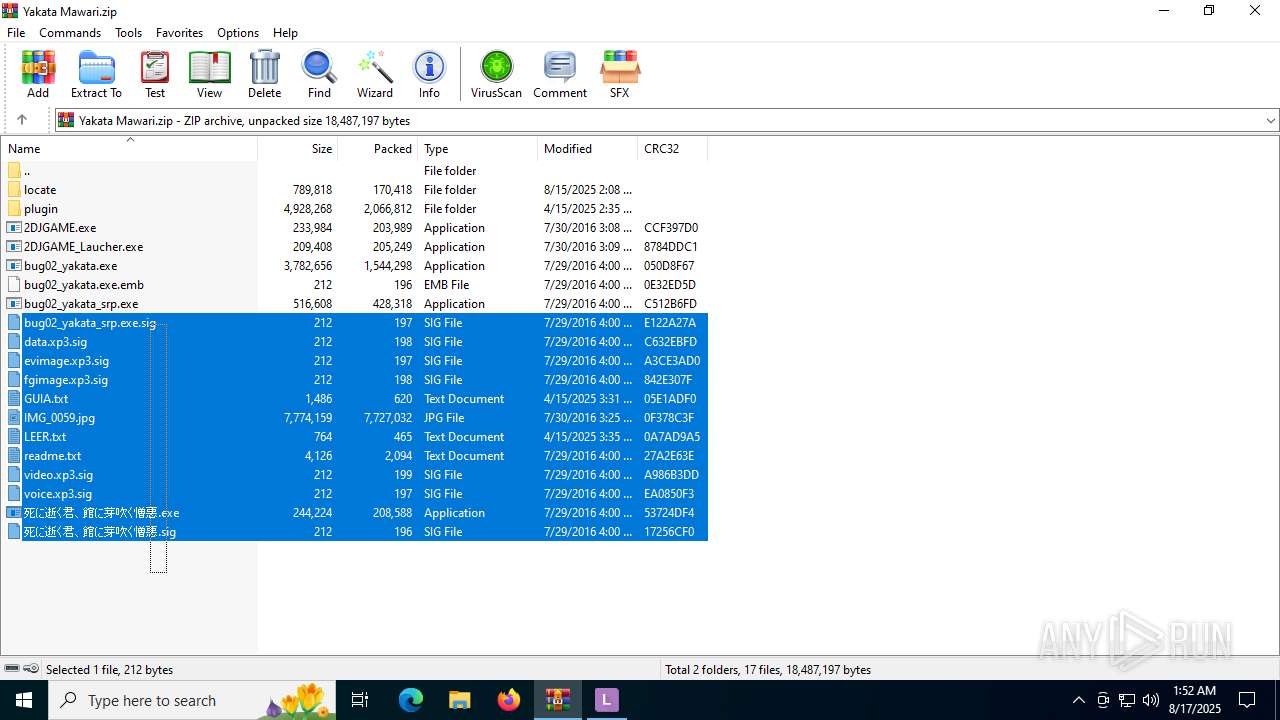Click the bug02_yakata.exe.emb file icon
Image resolution: width=1280 pixels, height=720 pixels.
(x=14, y=285)
